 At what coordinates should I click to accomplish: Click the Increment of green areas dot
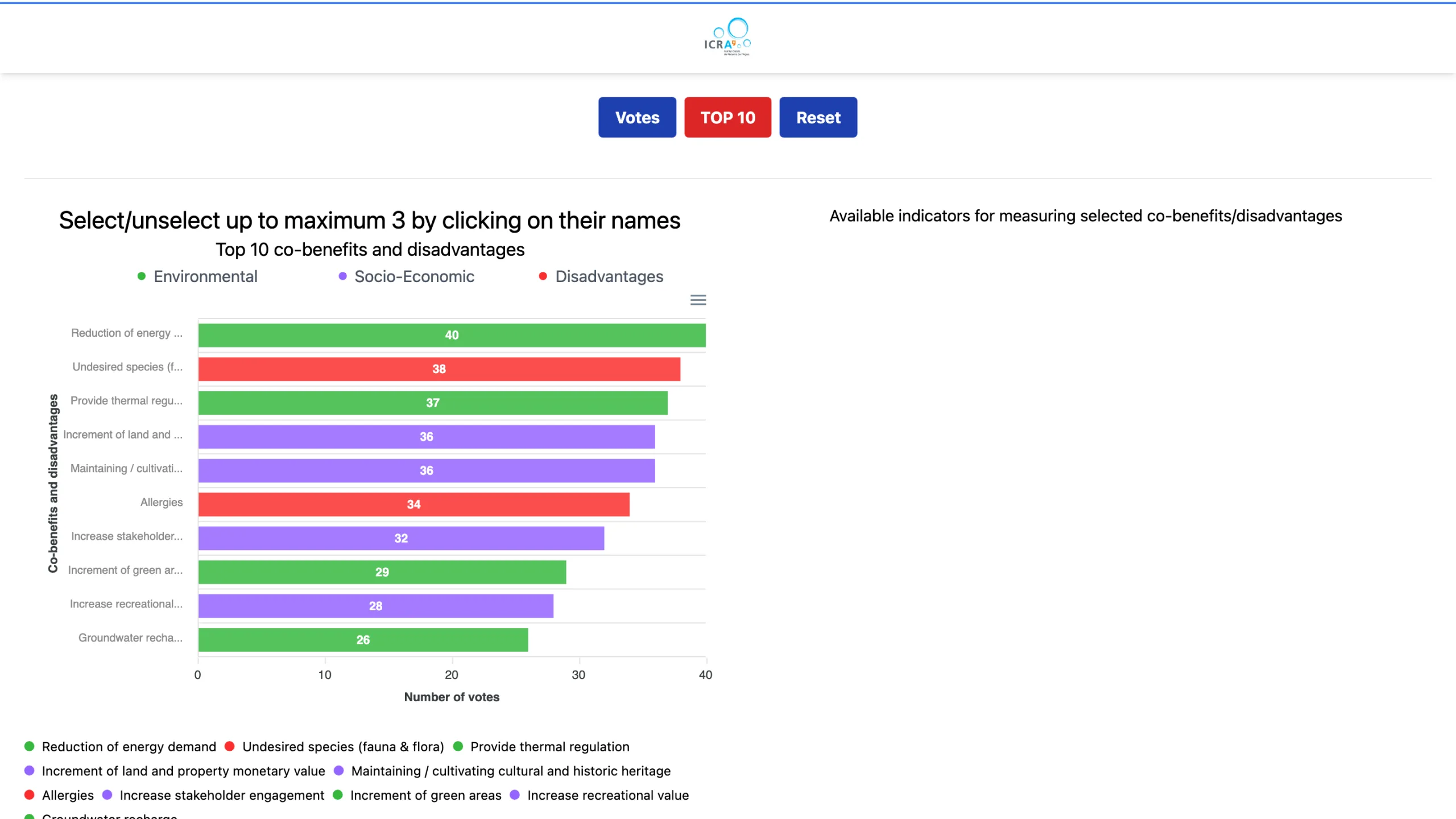(x=338, y=795)
